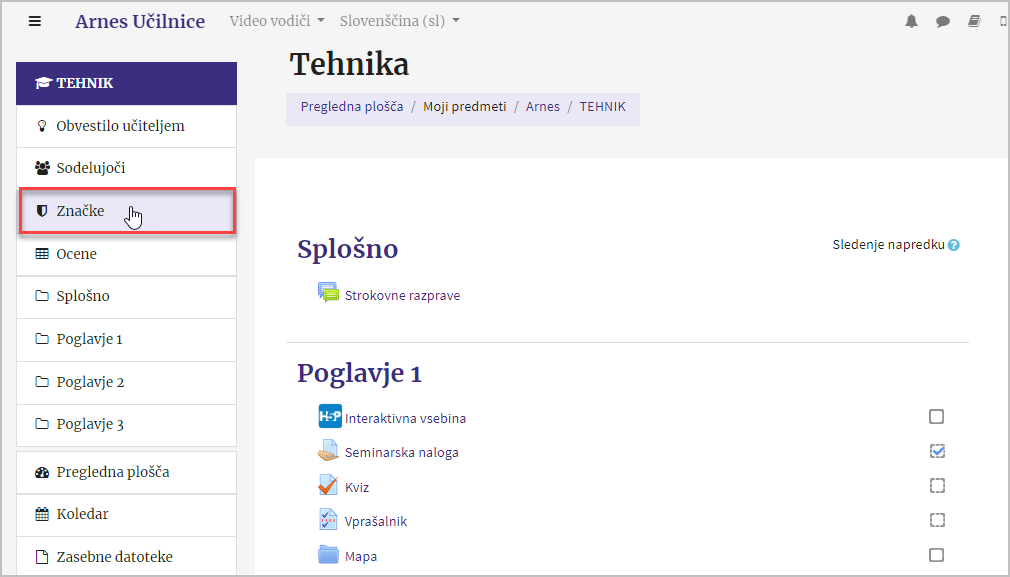Click the folder icon beside Poglavje 3
Screen dimensions: 1010x577
[x=42, y=424]
